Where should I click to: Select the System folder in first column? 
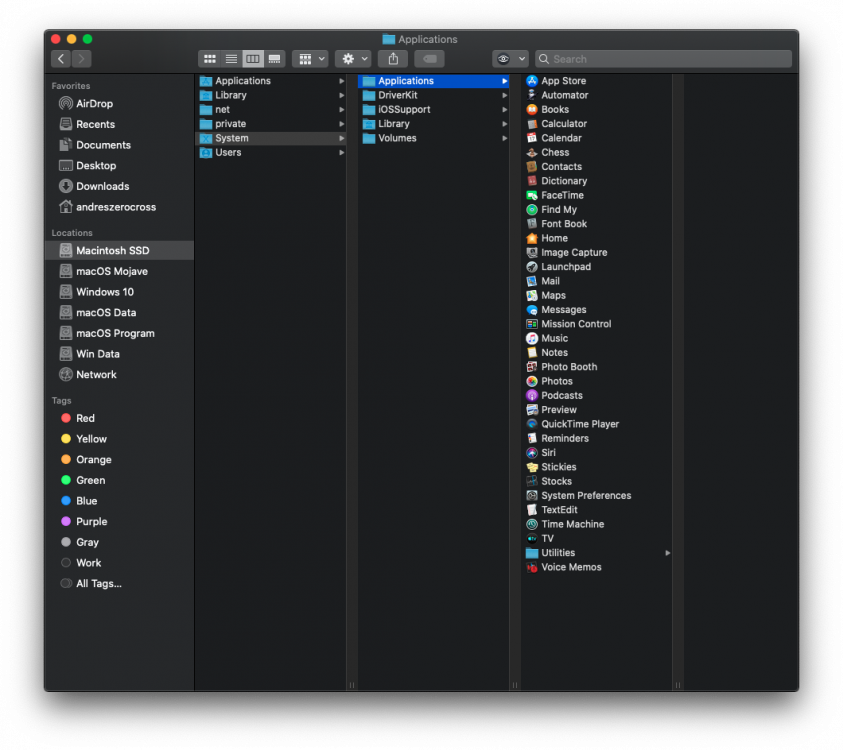(271, 138)
